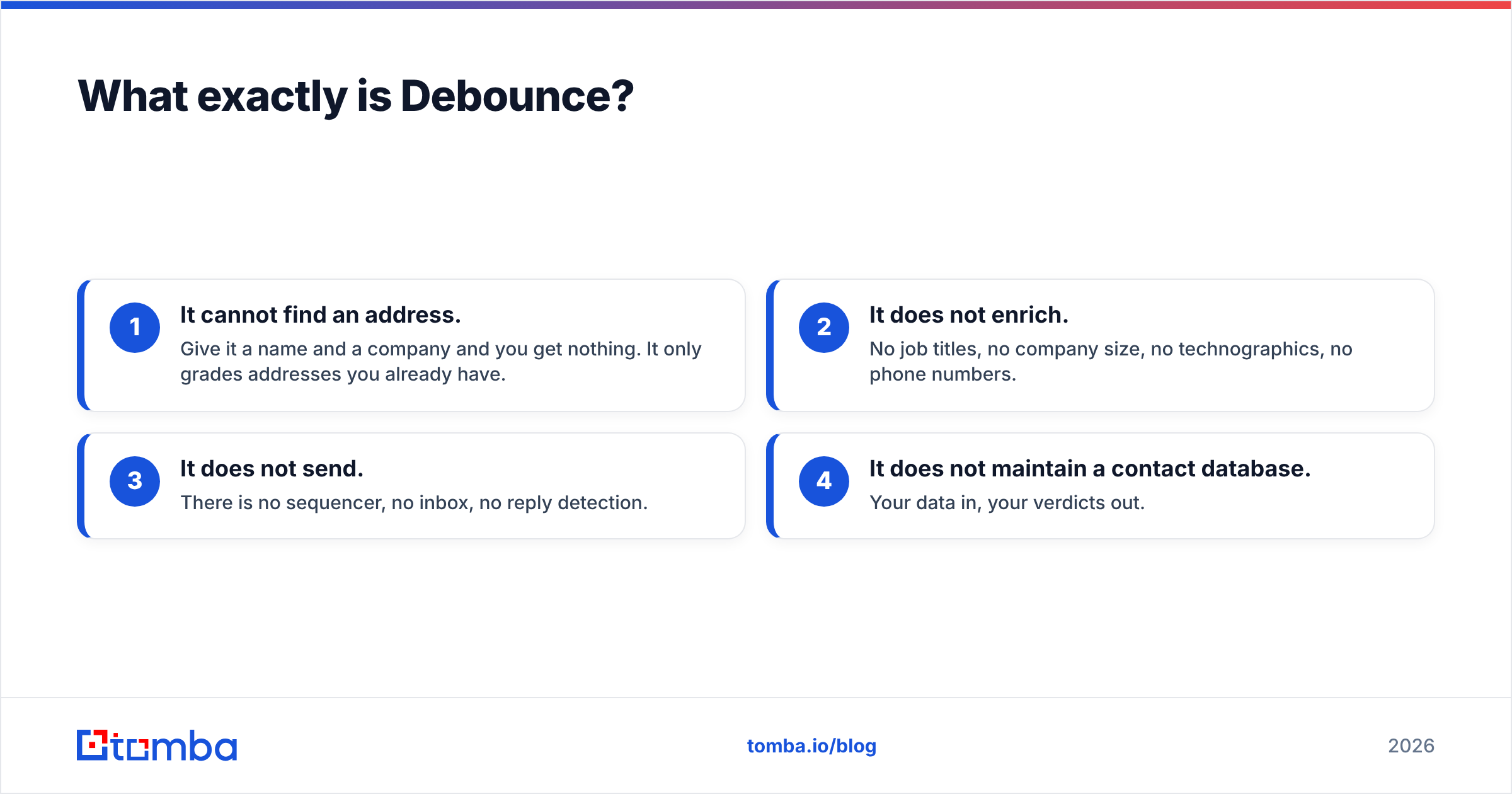Click 'It does not enrich.' title
Image resolution: width=1512 pixels, height=794 pixels.
[x=969, y=315]
